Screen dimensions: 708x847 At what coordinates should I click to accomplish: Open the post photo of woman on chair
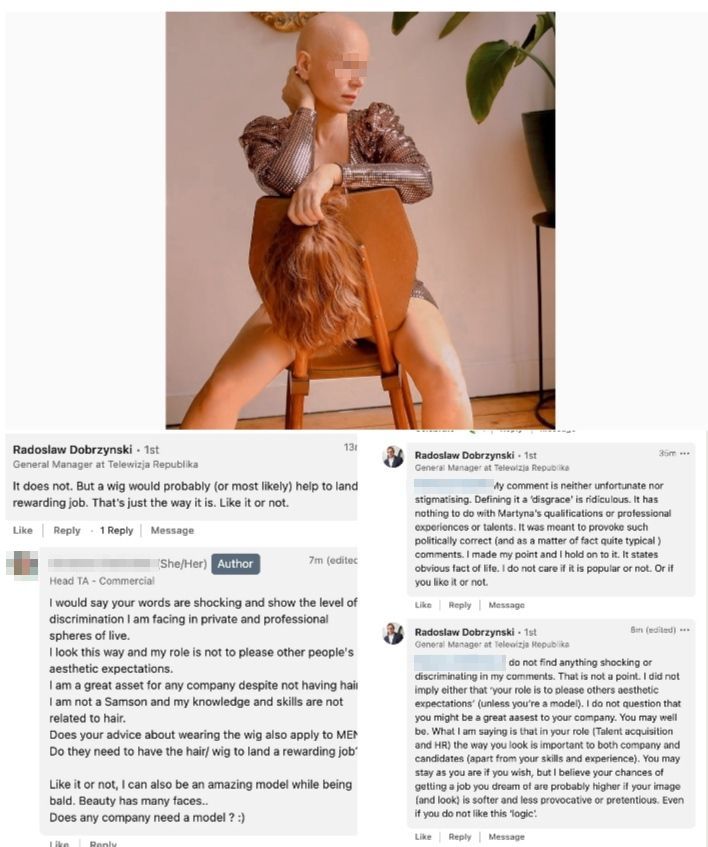[360, 220]
